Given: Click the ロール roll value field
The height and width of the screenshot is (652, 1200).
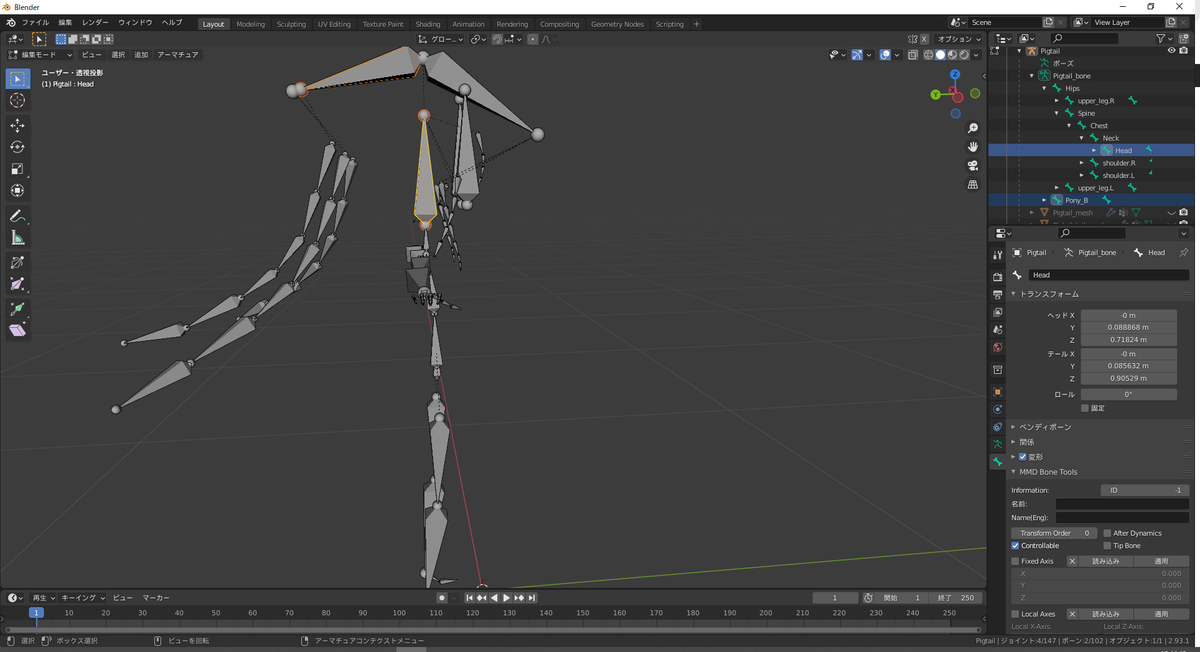Looking at the screenshot, I should point(1128,394).
